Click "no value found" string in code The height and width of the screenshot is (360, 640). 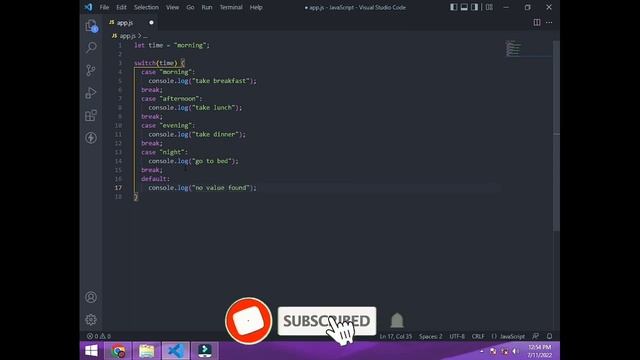tap(220, 188)
